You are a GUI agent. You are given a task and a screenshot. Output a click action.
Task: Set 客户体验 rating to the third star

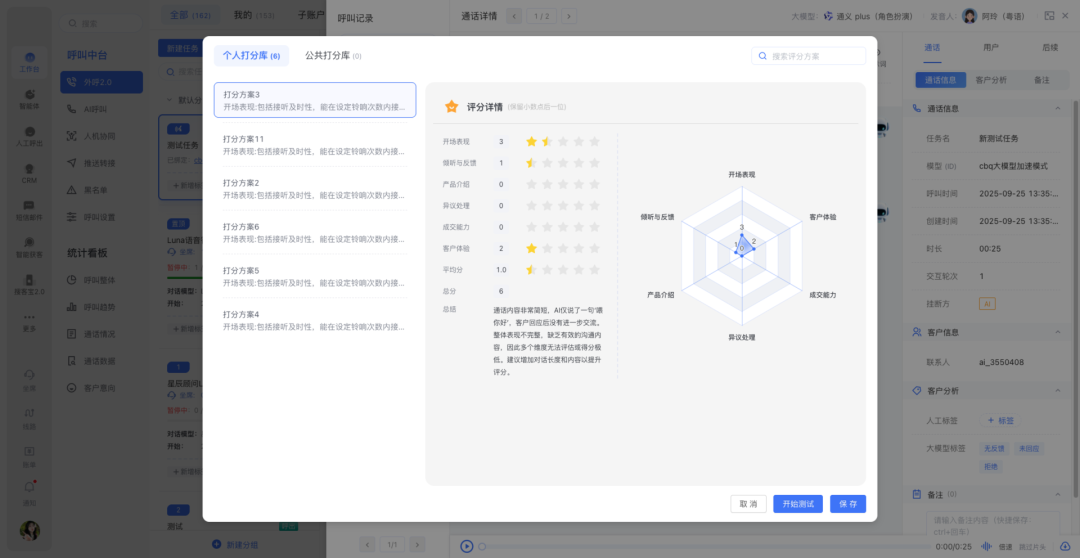563,248
